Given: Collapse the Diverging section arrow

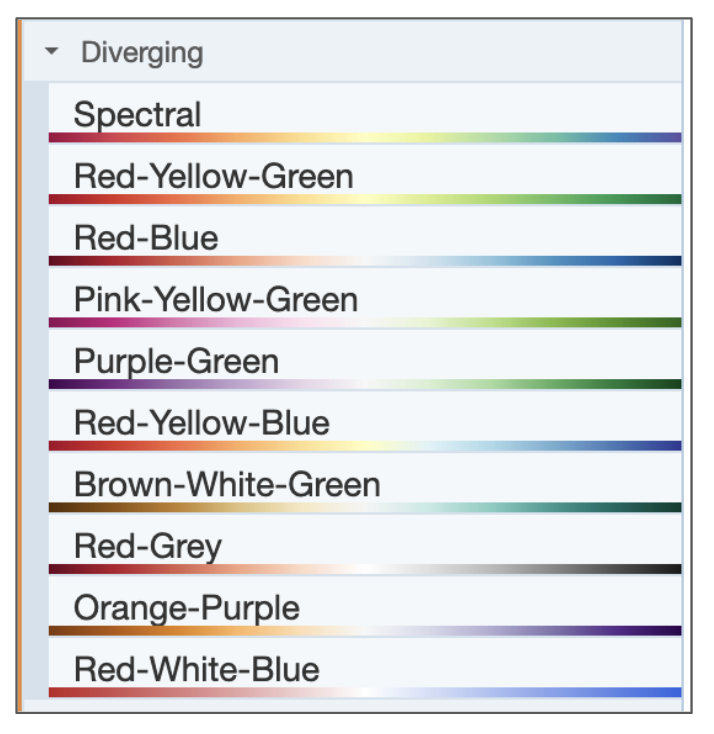Looking at the screenshot, I should 52,52.
